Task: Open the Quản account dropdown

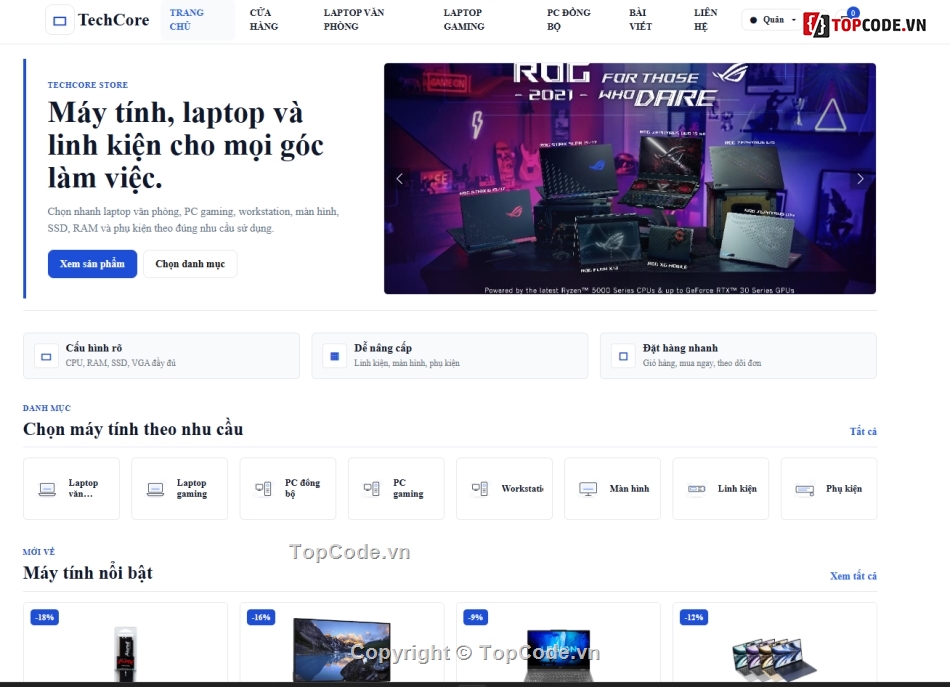Action: (772, 20)
